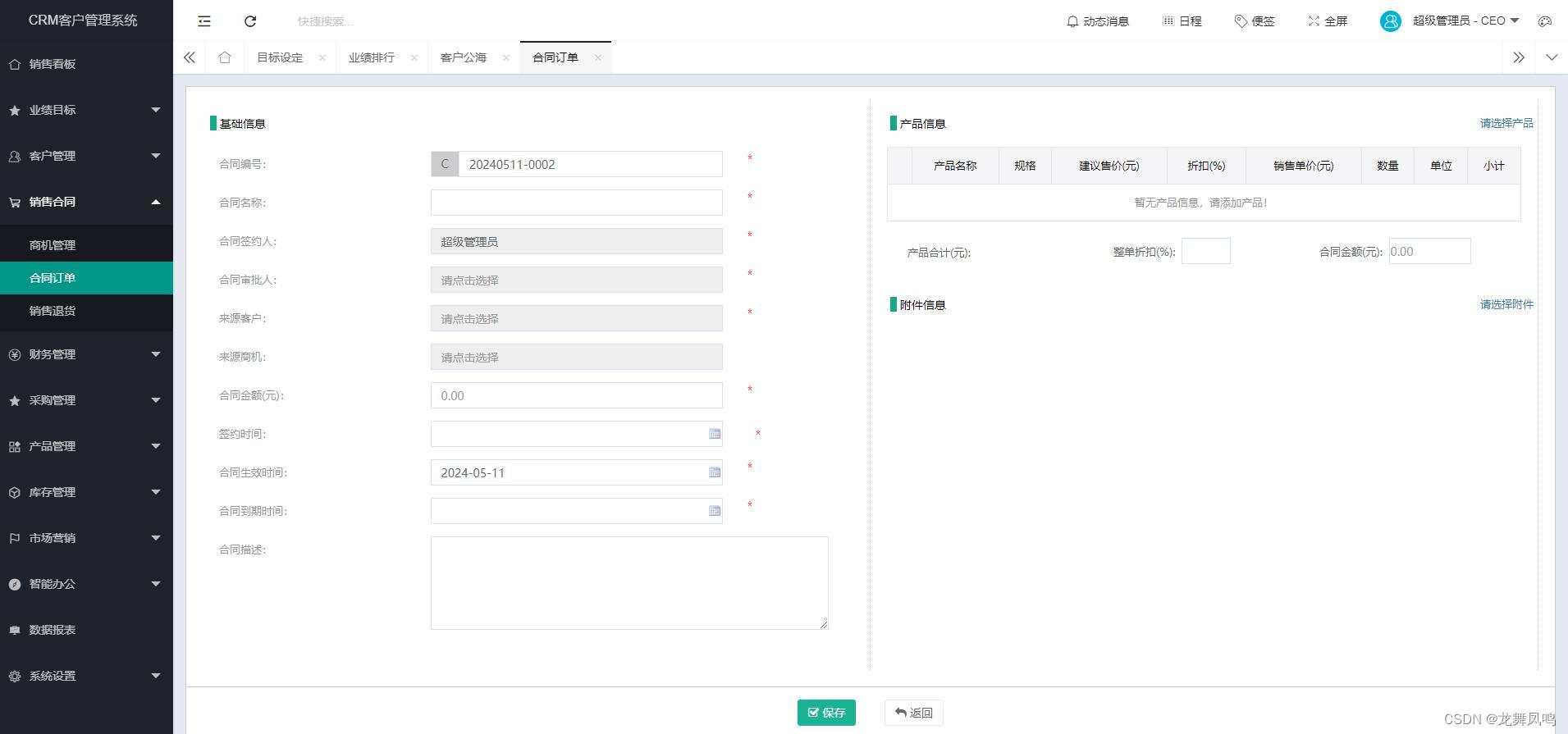Viewport: 1568px width, 734px height.
Task: Click the 销售单价(元) column header
Action: pyautogui.click(x=1304, y=166)
